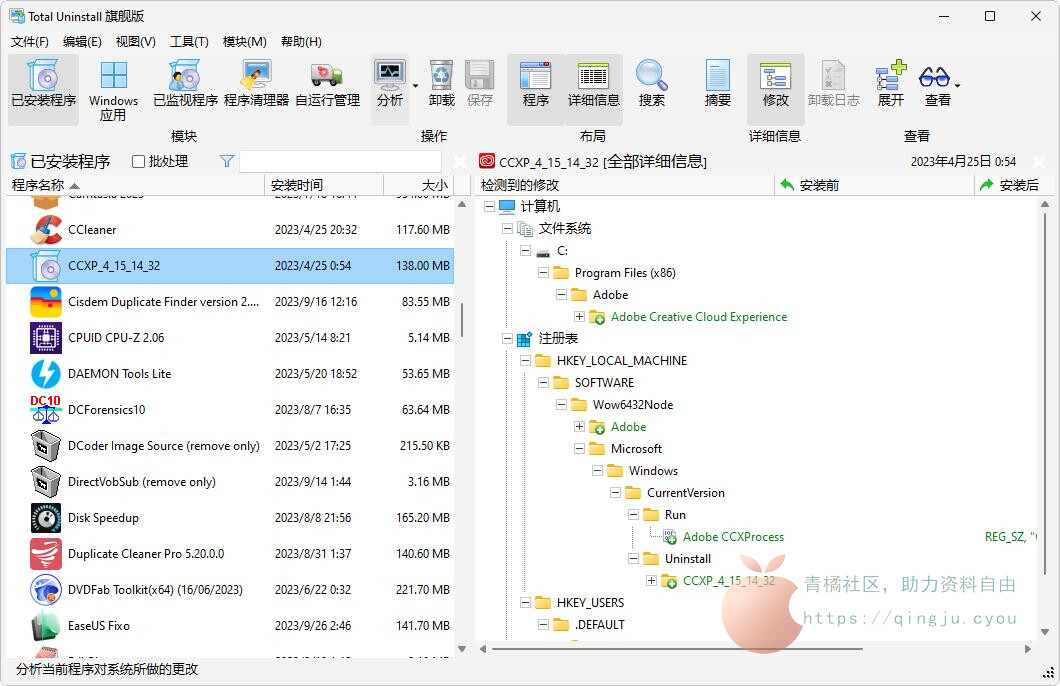Select CPUID CPU-Z 2.06 entry
Screen dimensions: 1060x686
tap(230, 338)
